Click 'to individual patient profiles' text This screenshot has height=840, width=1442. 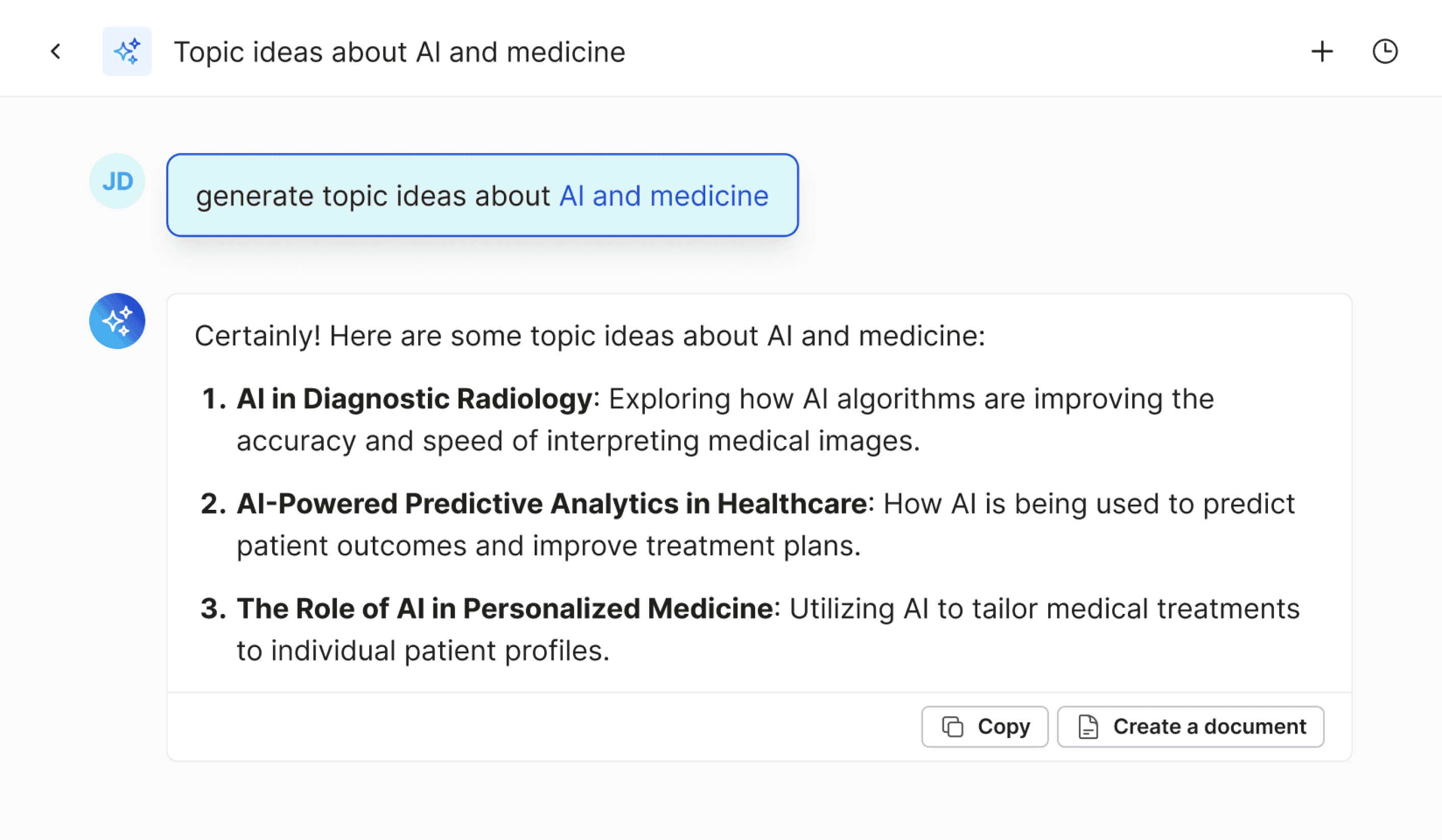[x=423, y=651]
